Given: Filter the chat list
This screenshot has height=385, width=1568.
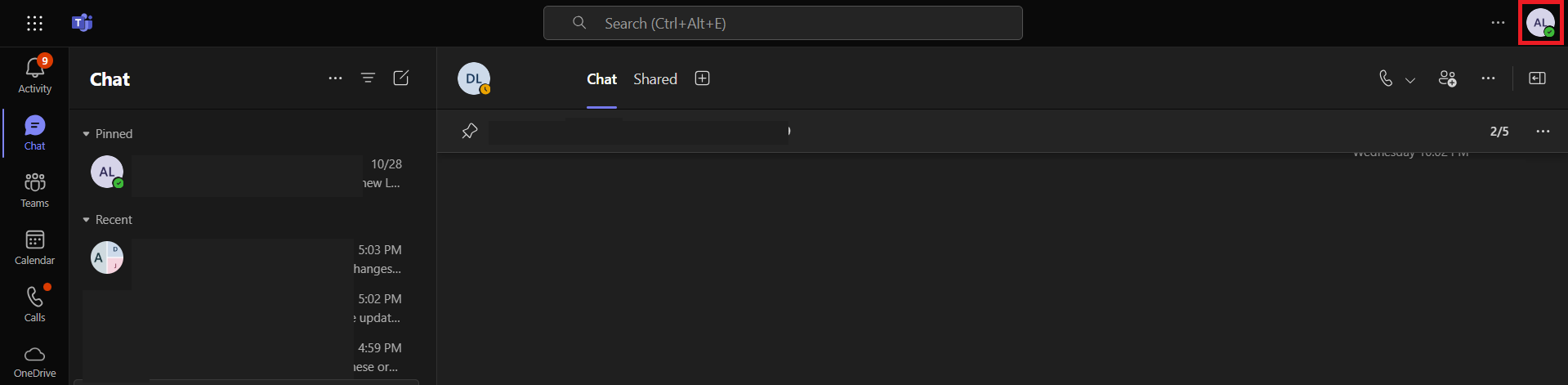Looking at the screenshot, I should pyautogui.click(x=369, y=78).
